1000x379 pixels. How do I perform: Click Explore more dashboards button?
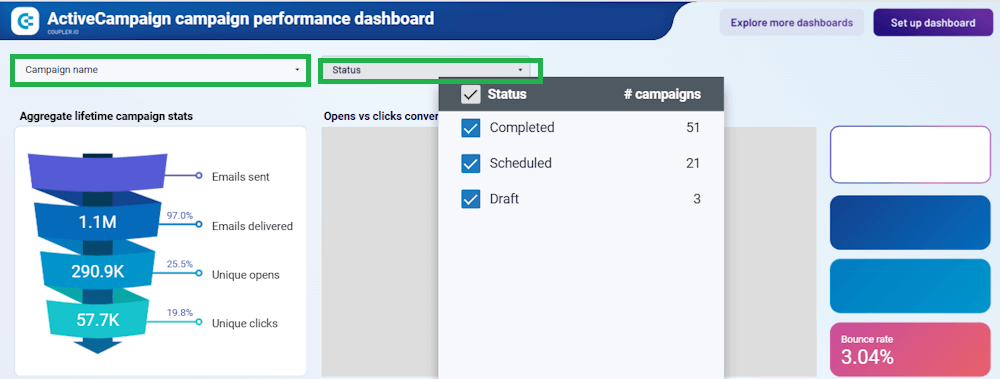tap(791, 22)
